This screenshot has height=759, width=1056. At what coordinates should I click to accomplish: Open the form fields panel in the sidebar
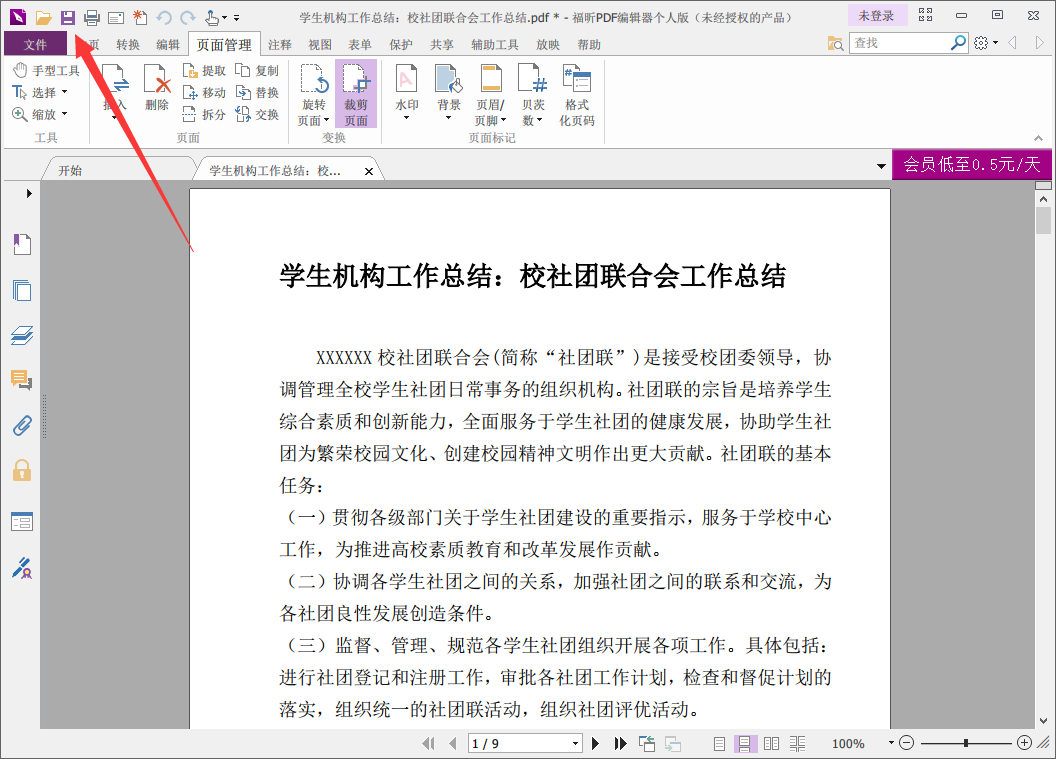pos(22,521)
